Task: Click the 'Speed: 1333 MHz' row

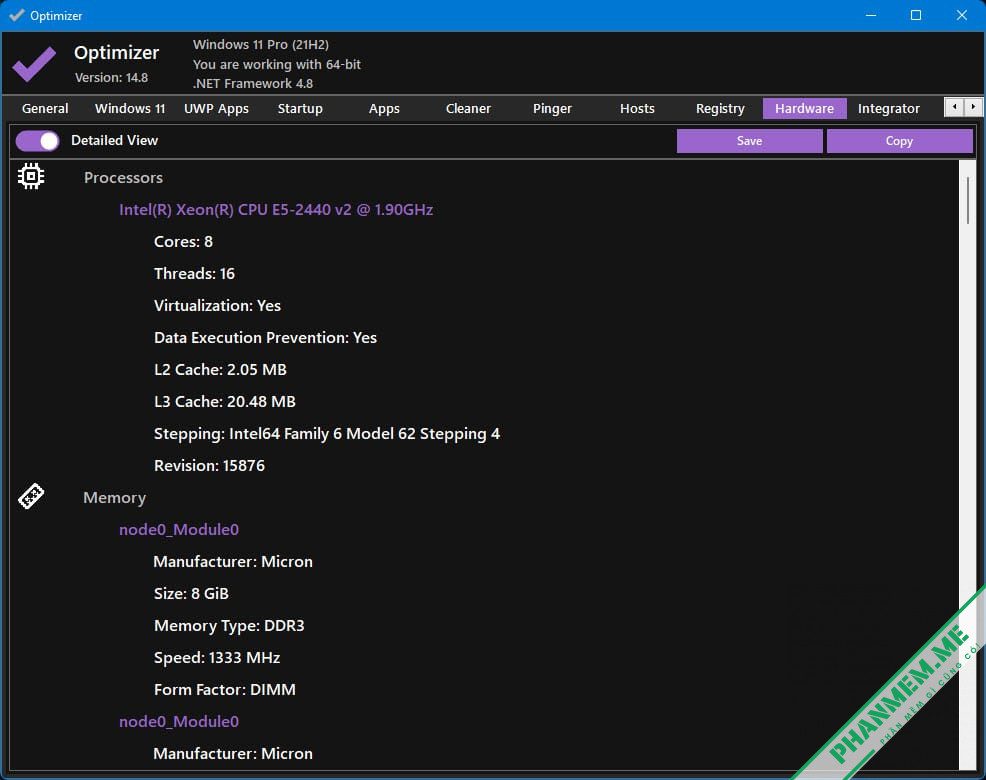Action: pos(217,658)
